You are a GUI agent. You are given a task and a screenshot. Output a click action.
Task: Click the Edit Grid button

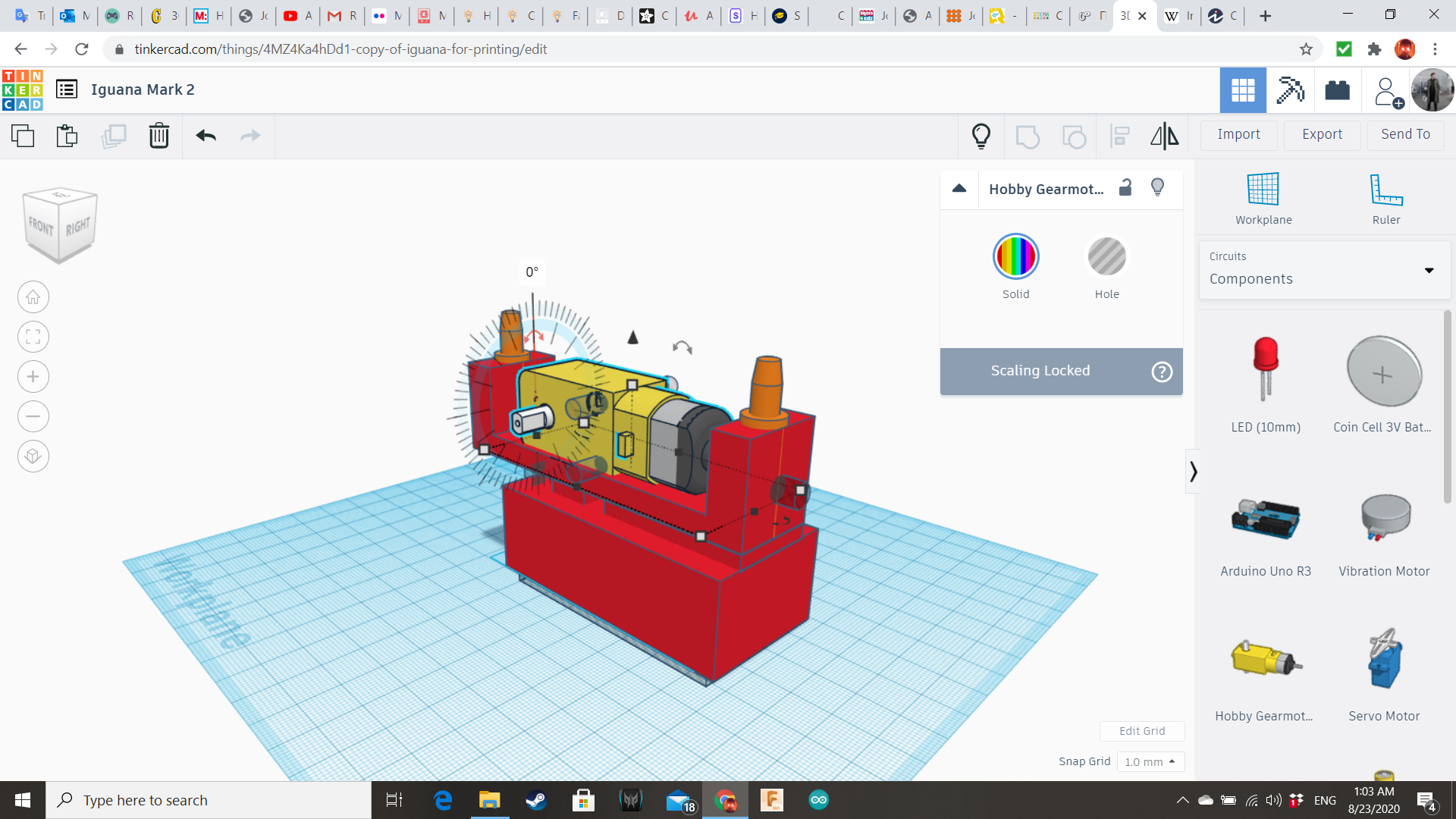tap(1141, 731)
